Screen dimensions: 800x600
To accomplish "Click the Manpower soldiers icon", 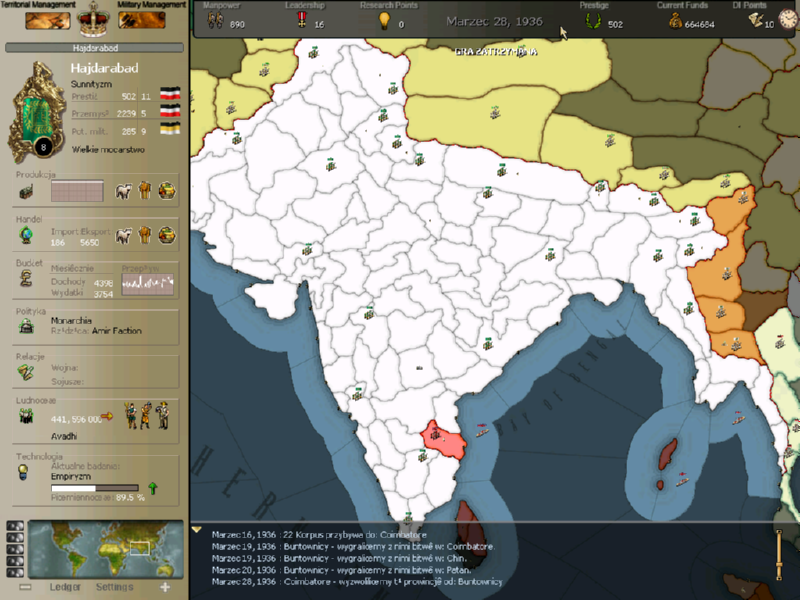I will pos(215,20).
